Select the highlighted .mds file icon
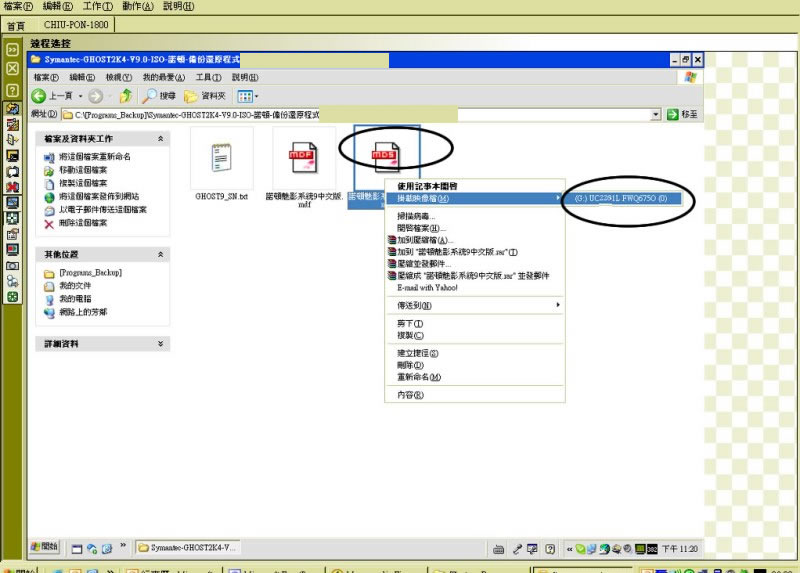 tap(385, 157)
